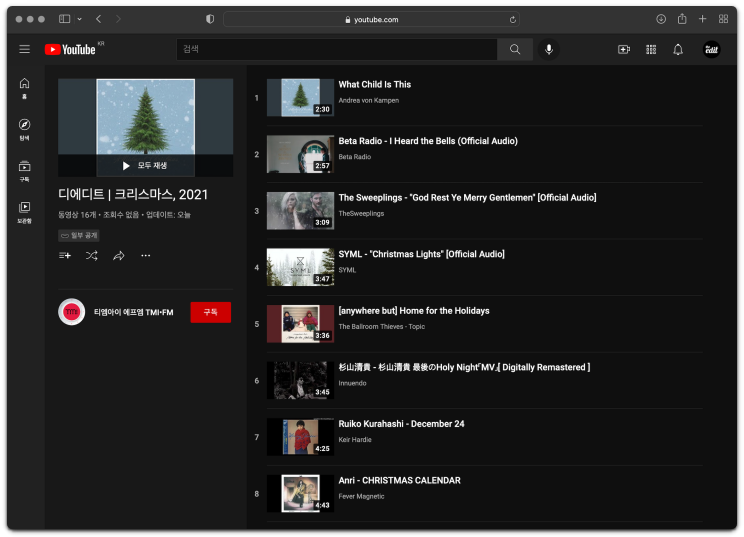Click the youtube.com address bar
The height and width of the screenshot is (537, 744).
click(371, 19)
